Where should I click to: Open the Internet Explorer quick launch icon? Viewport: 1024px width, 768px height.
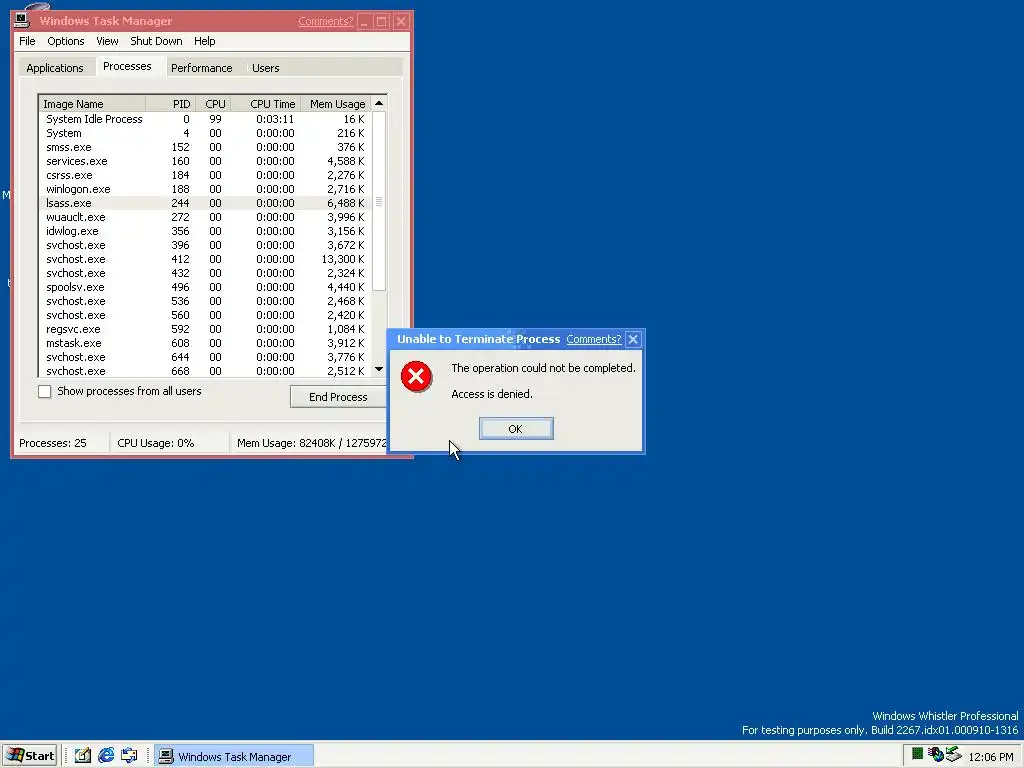106,756
